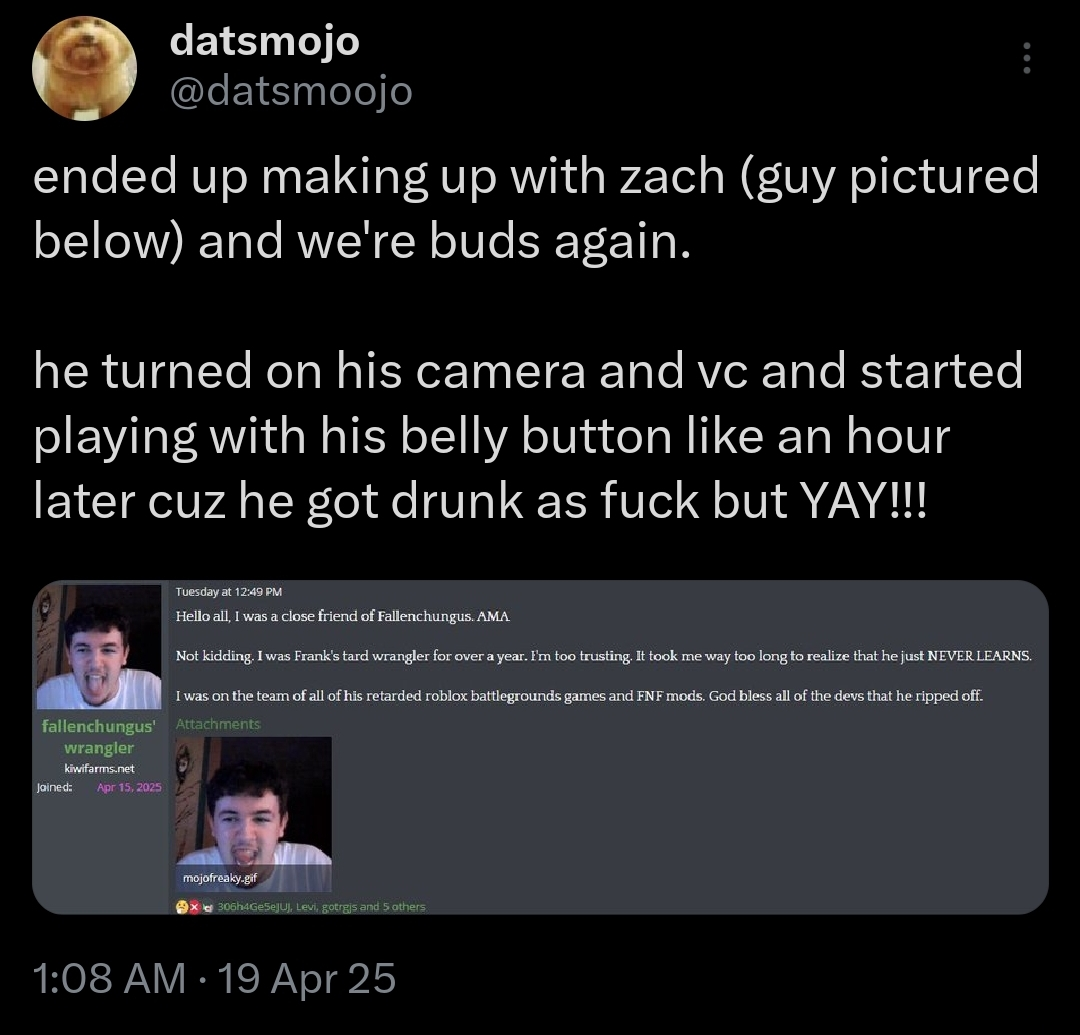Click the fallenchungus' wrangler username
This screenshot has height=1035, width=1080.
(x=97, y=736)
